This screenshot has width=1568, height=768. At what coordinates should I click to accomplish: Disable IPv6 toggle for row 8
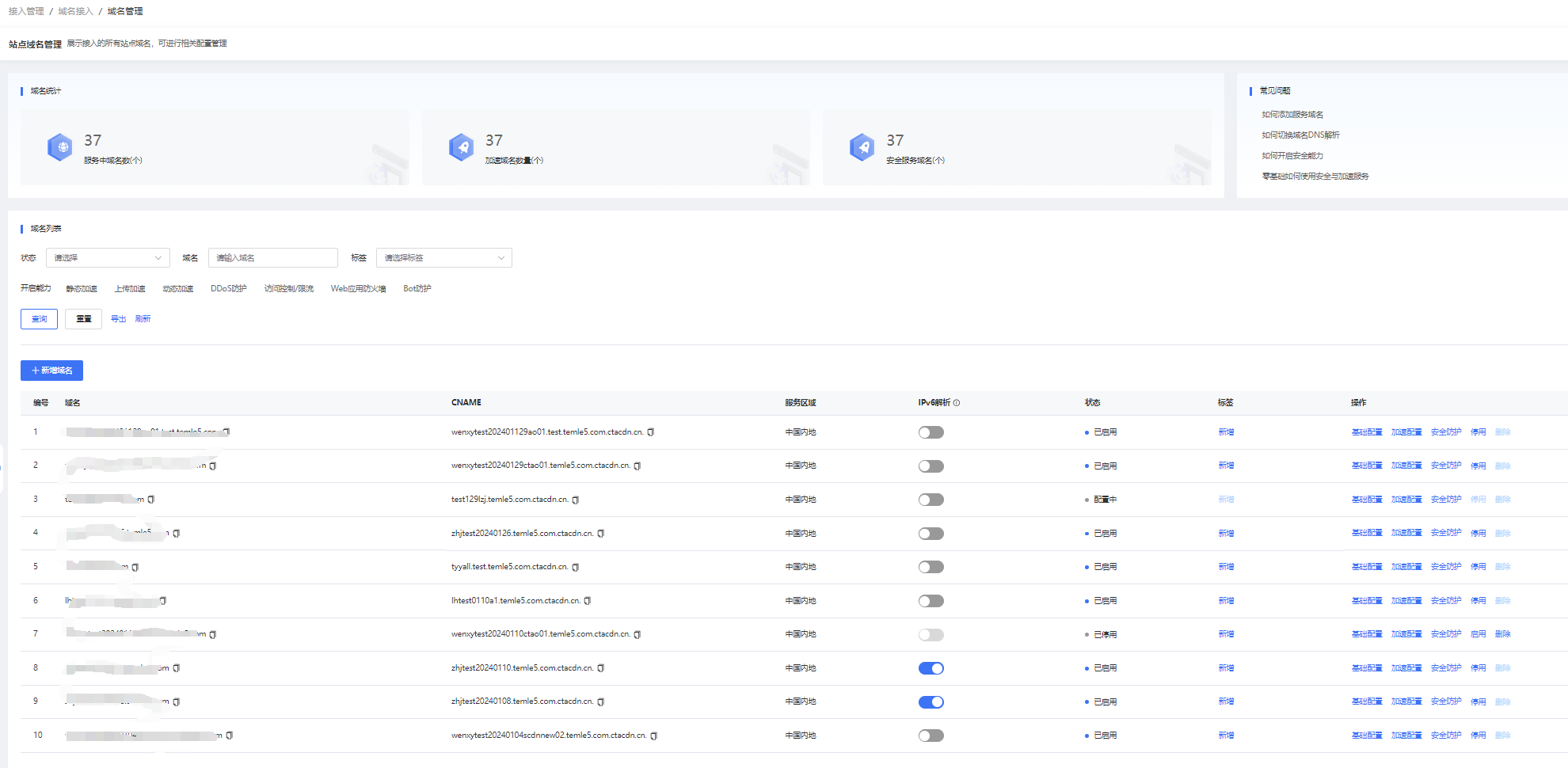(x=931, y=668)
